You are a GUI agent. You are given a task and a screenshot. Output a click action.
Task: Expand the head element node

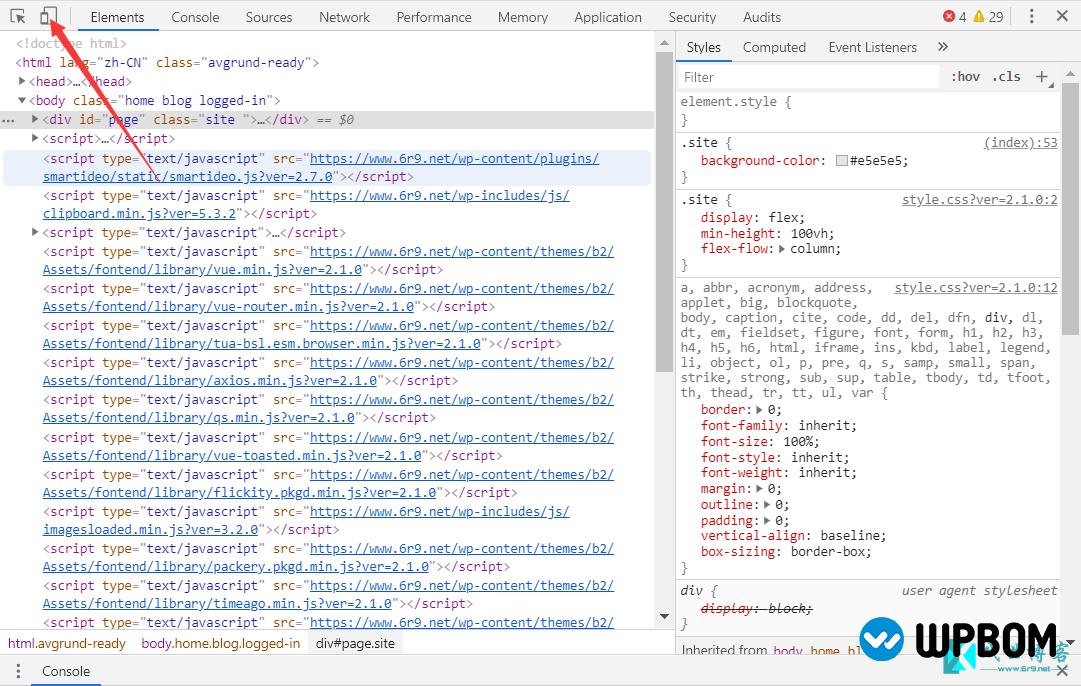point(22,81)
